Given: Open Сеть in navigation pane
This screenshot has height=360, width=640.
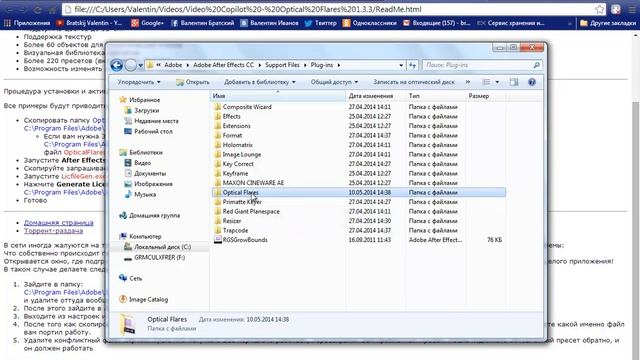Looking at the screenshot, I should (136, 278).
